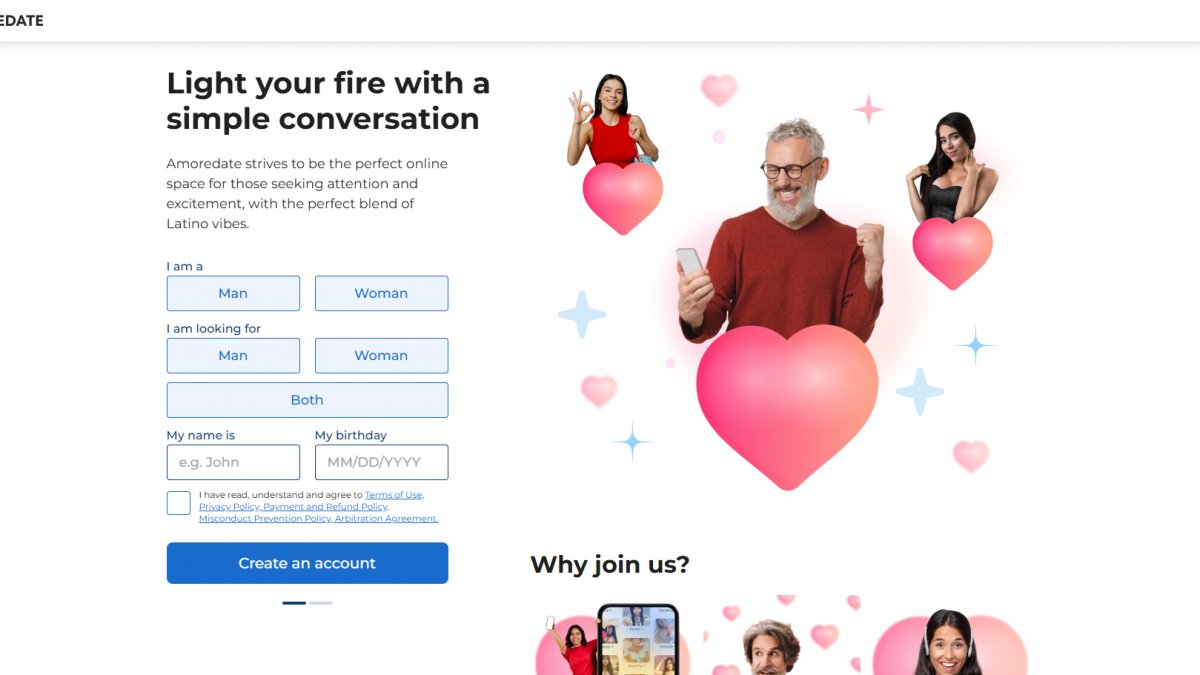
Task: Select the first active slide indicator dash
Action: (294, 603)
